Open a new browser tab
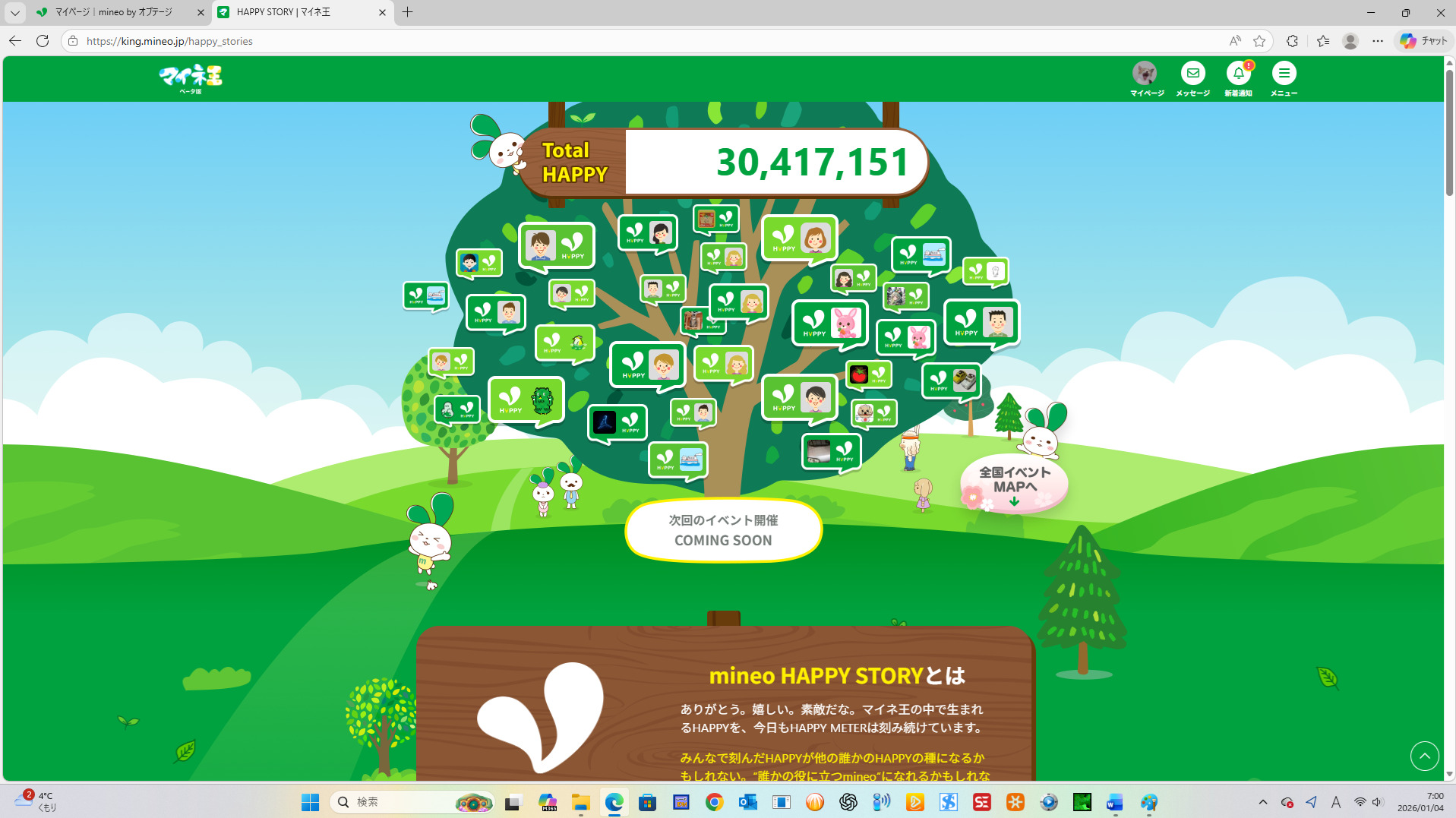1456x818 pixels. tap(408, 12)
